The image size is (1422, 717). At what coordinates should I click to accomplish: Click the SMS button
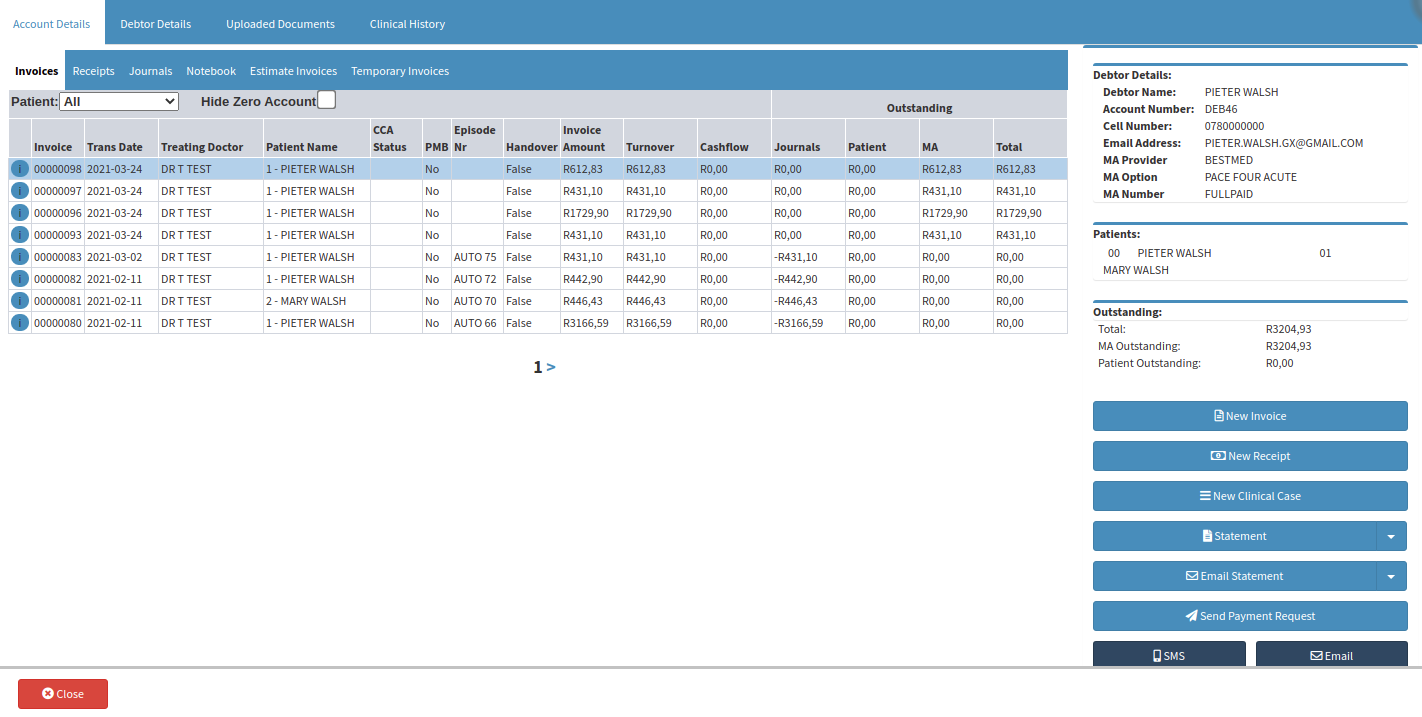tap(1169, 654)
